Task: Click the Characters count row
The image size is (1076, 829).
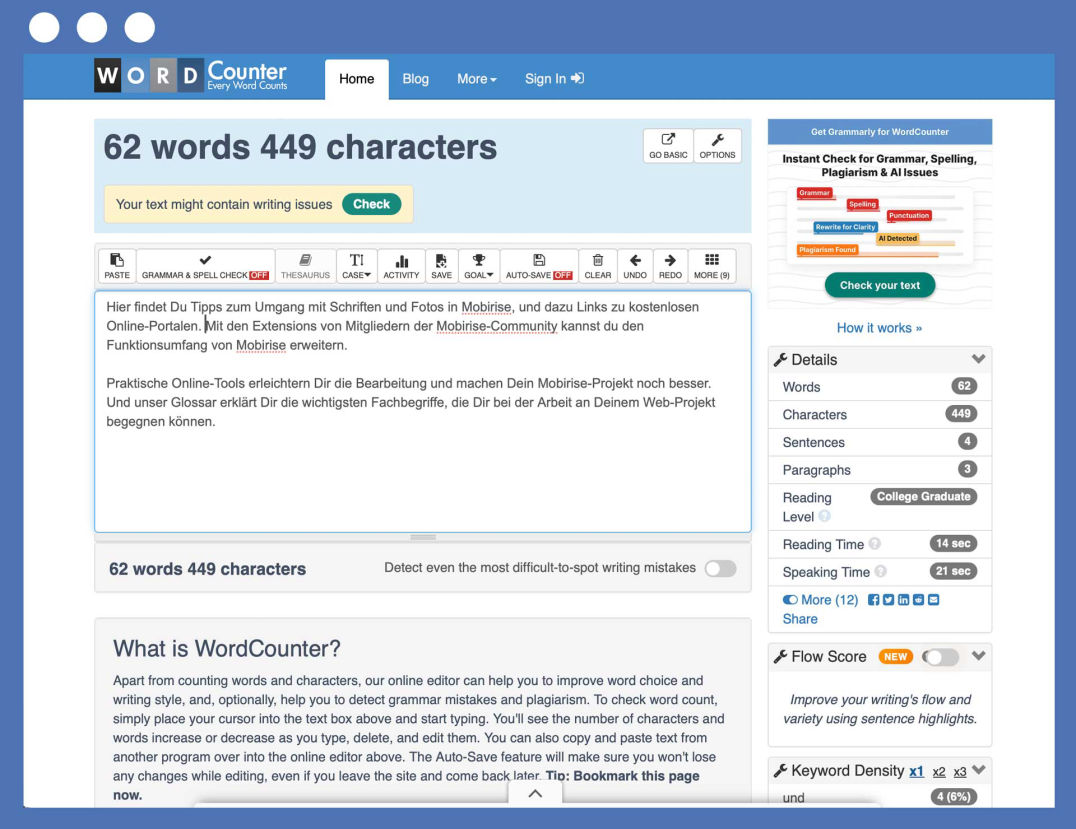Action: (880, 414)
